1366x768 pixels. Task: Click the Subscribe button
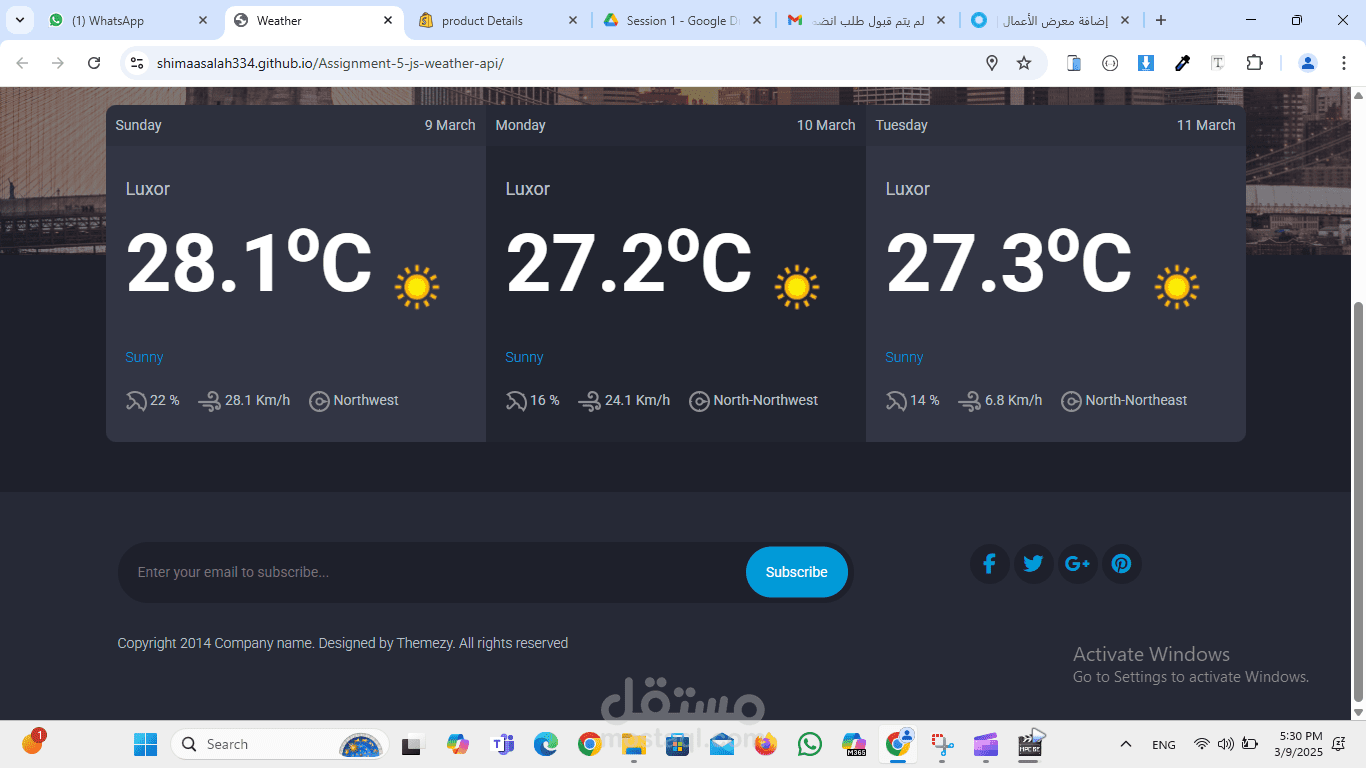pos(797,572)
